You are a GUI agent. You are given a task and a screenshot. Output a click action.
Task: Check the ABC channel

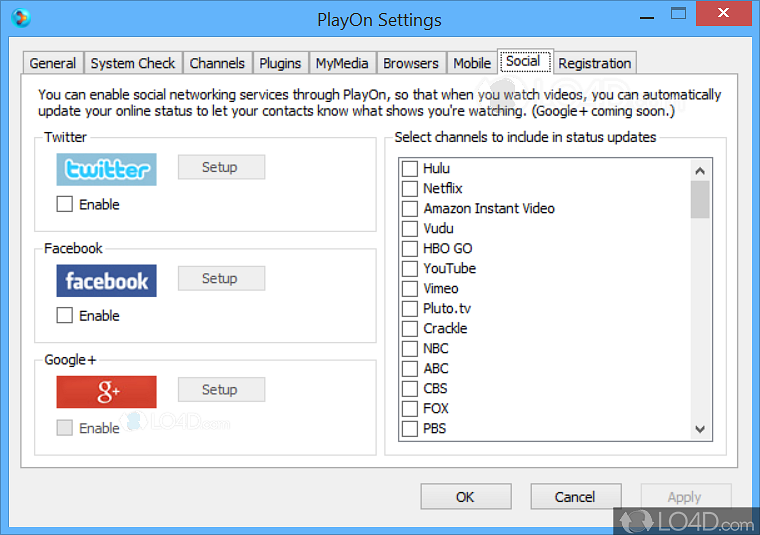tap(410, 369)
